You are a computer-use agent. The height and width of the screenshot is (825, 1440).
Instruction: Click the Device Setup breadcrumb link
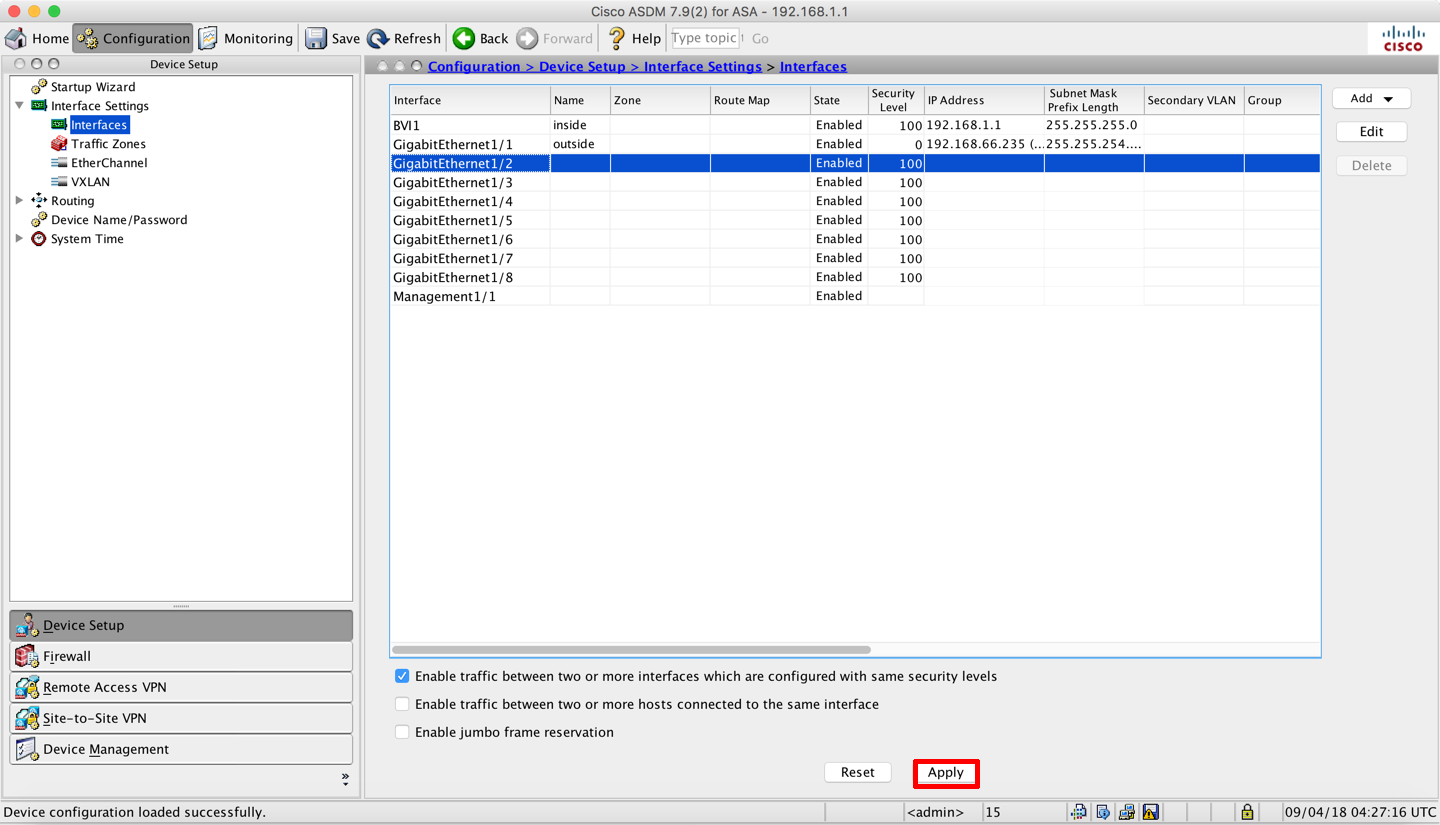[x=582, y=66]
